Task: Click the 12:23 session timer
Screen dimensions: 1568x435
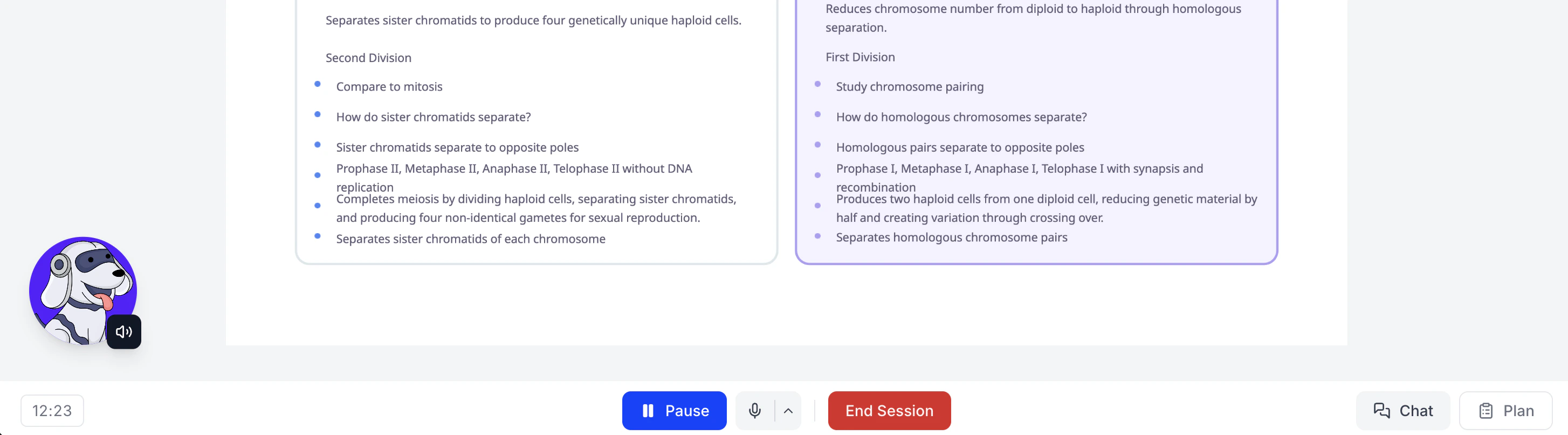Action: (x=52, y=411)
